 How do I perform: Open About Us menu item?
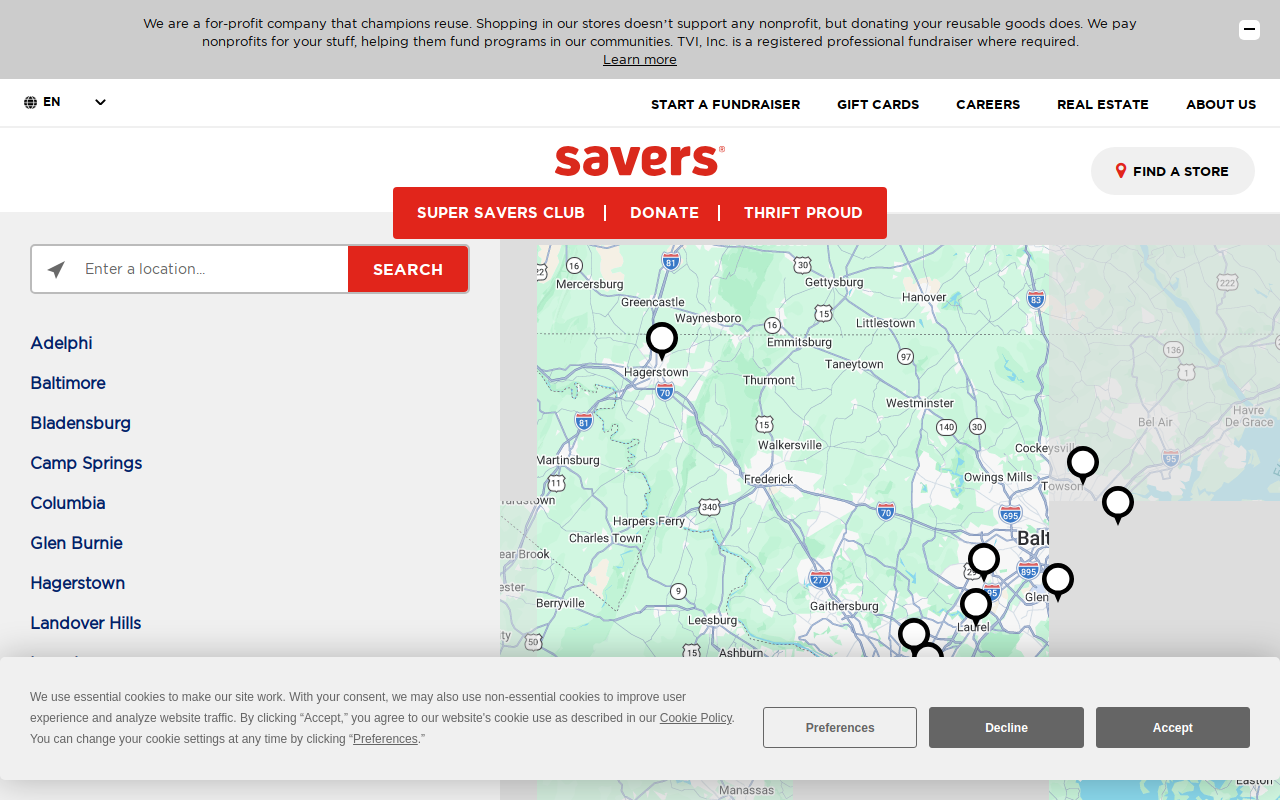click(x=1221, y=104)
